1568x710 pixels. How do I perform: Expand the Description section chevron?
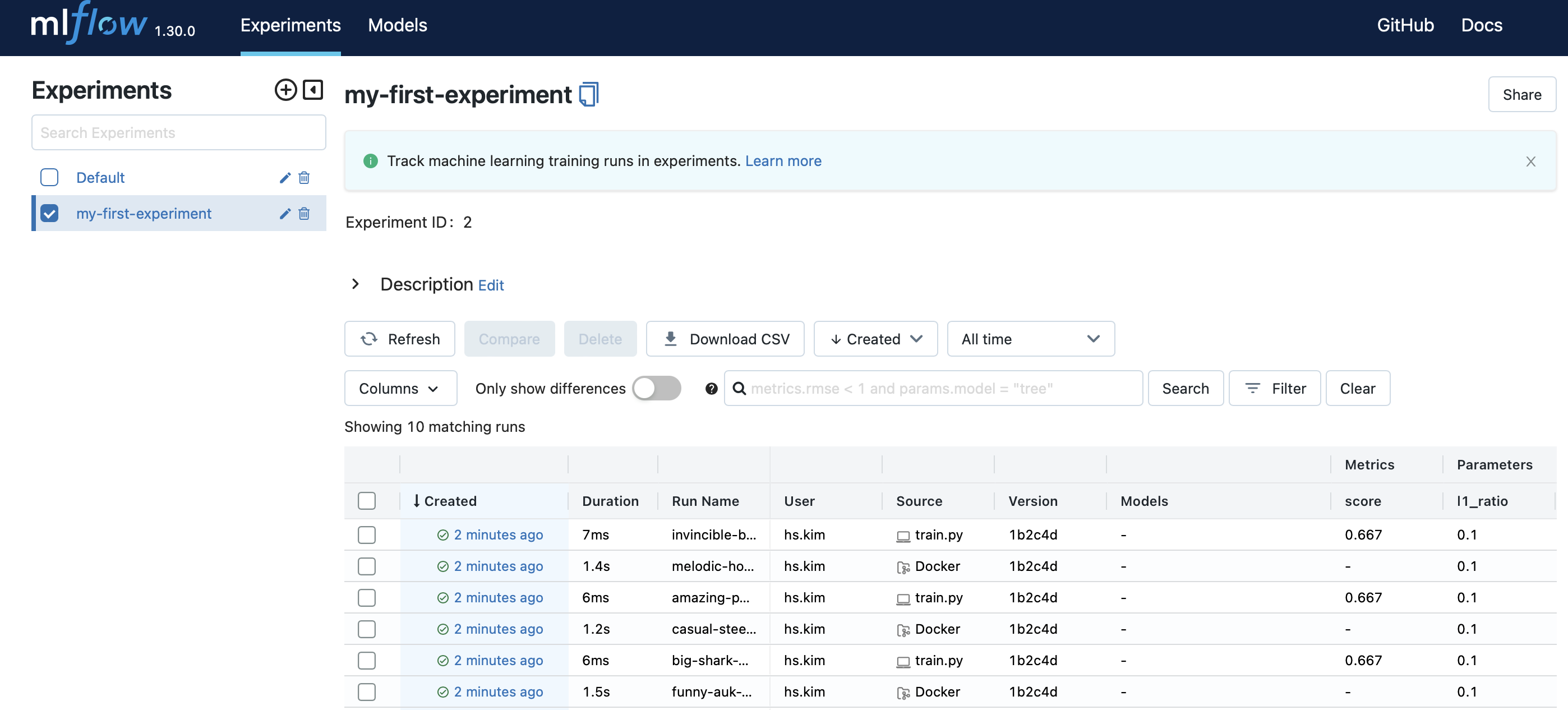pos(356,284)
